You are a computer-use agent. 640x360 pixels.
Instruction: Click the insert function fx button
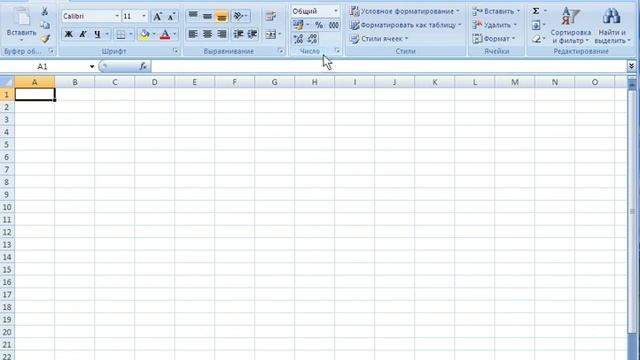(143, 66)
